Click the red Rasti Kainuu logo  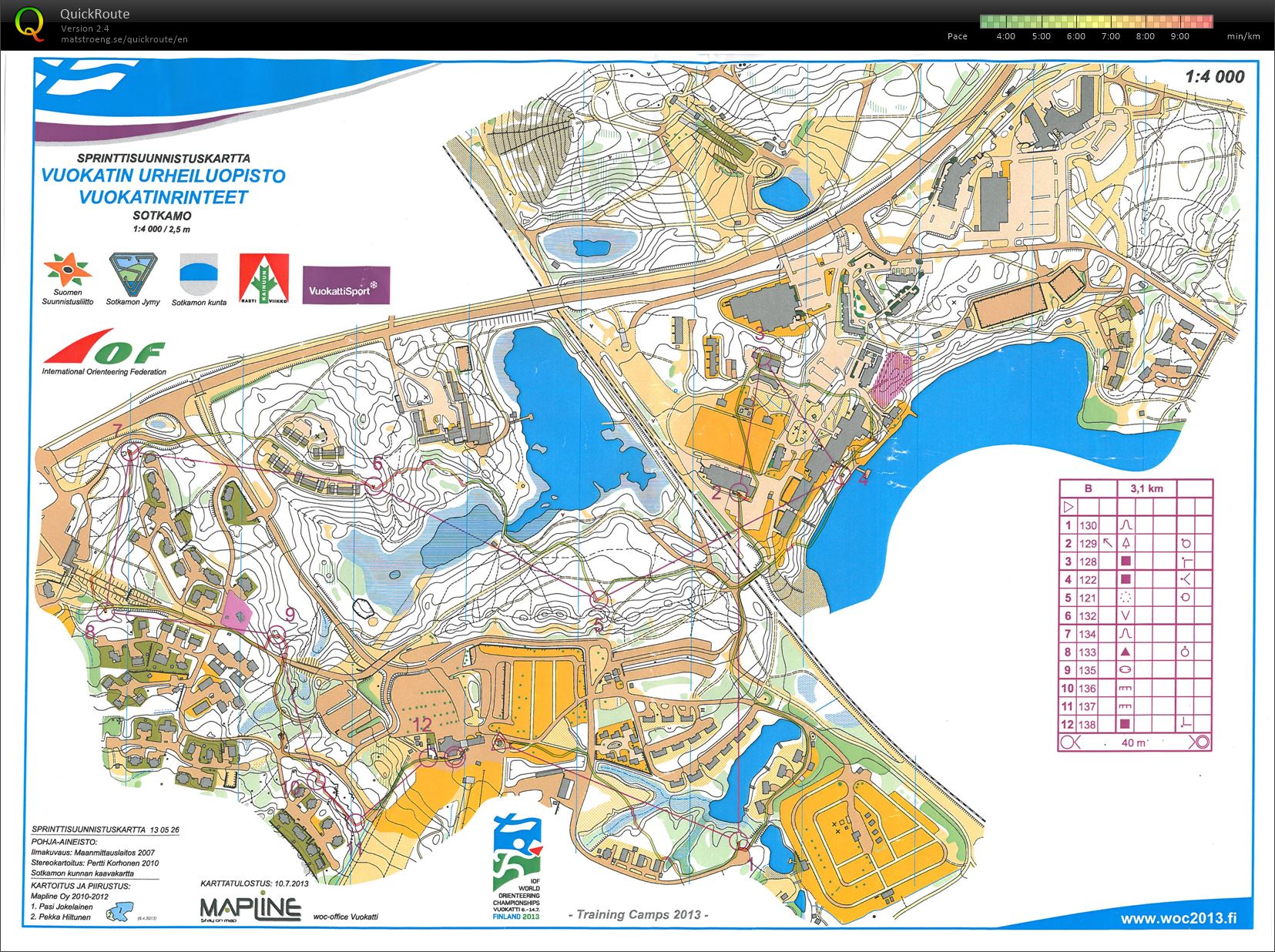tap(263, 277)
